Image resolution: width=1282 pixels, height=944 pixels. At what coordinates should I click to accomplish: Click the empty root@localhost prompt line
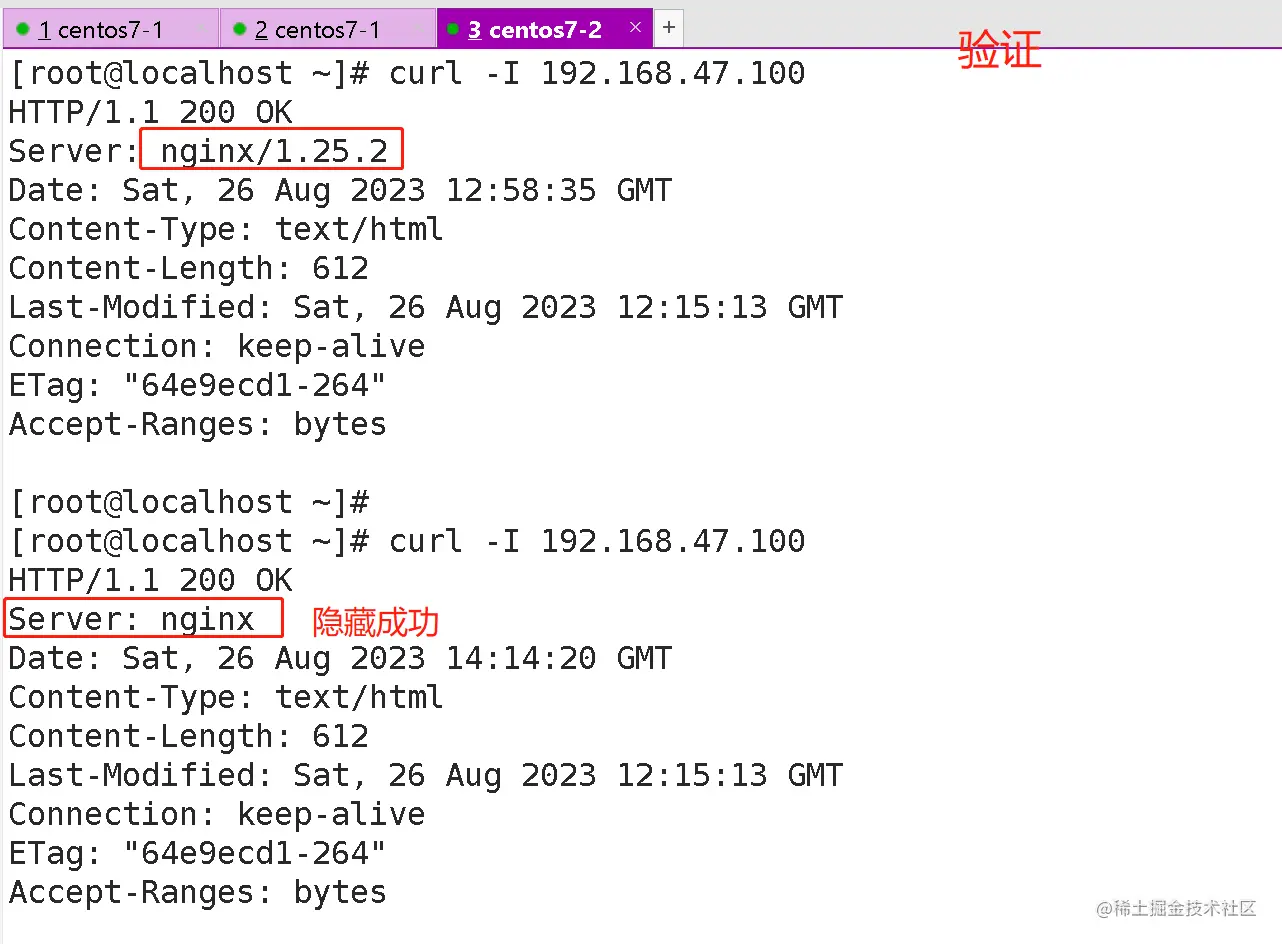190,502
